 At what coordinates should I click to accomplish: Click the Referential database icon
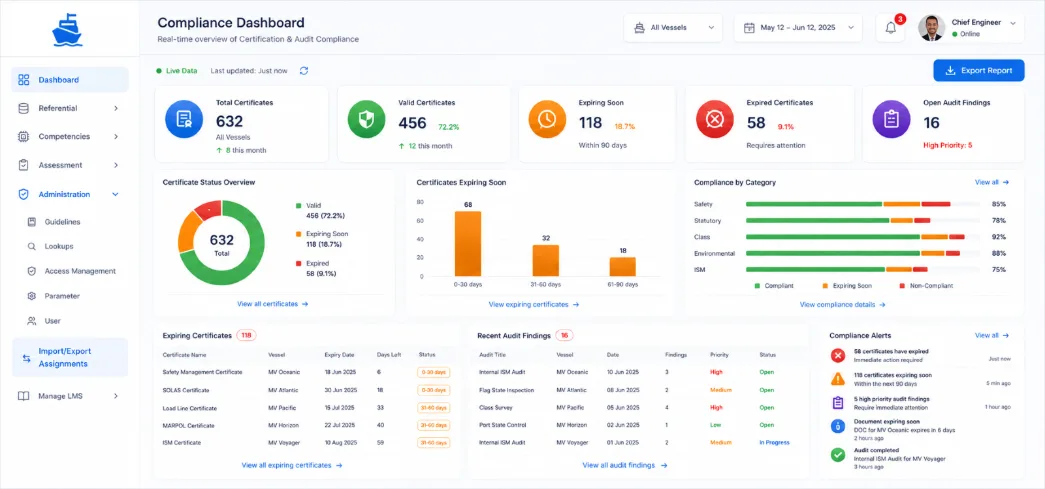pyautogui.click(x=24, y=108)
